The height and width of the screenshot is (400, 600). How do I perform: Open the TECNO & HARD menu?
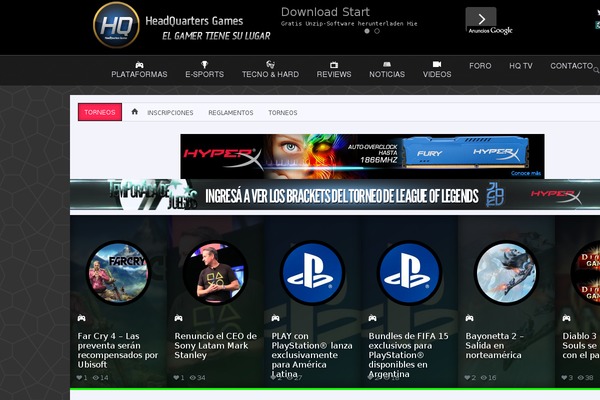[x=270, y=74]
